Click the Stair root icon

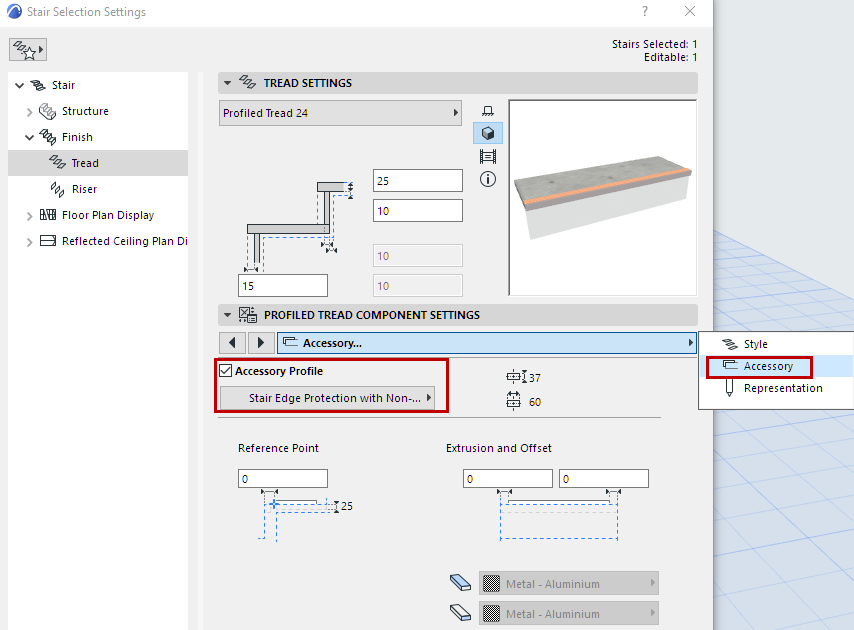pyautogui.click(x=38, y=85)
